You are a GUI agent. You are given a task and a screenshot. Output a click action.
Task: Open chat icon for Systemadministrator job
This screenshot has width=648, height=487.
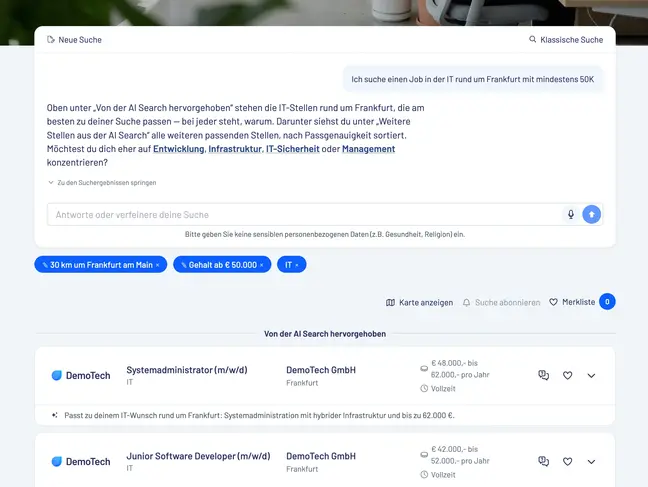(x=543, y=375)
